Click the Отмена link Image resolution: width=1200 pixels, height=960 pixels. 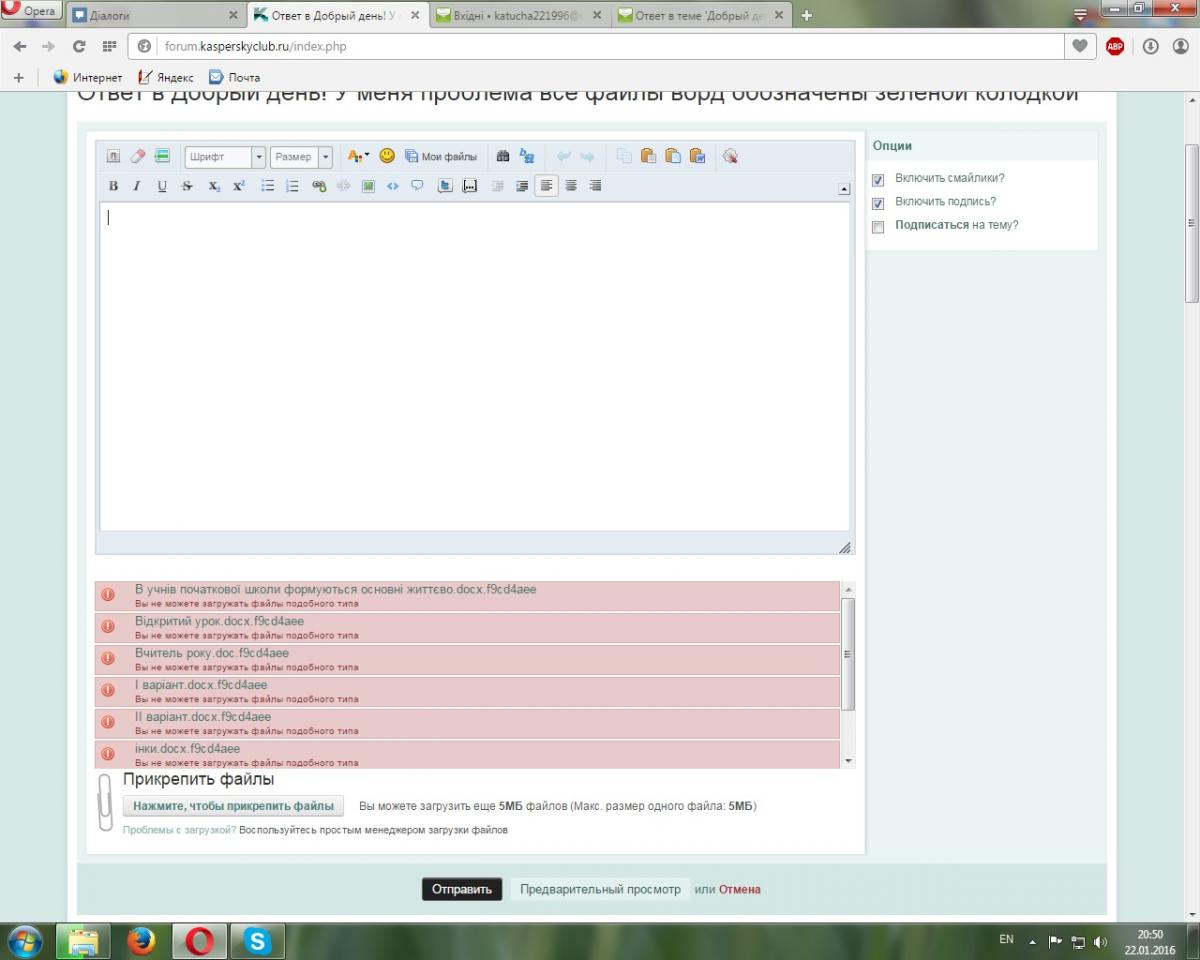[740, 889]
